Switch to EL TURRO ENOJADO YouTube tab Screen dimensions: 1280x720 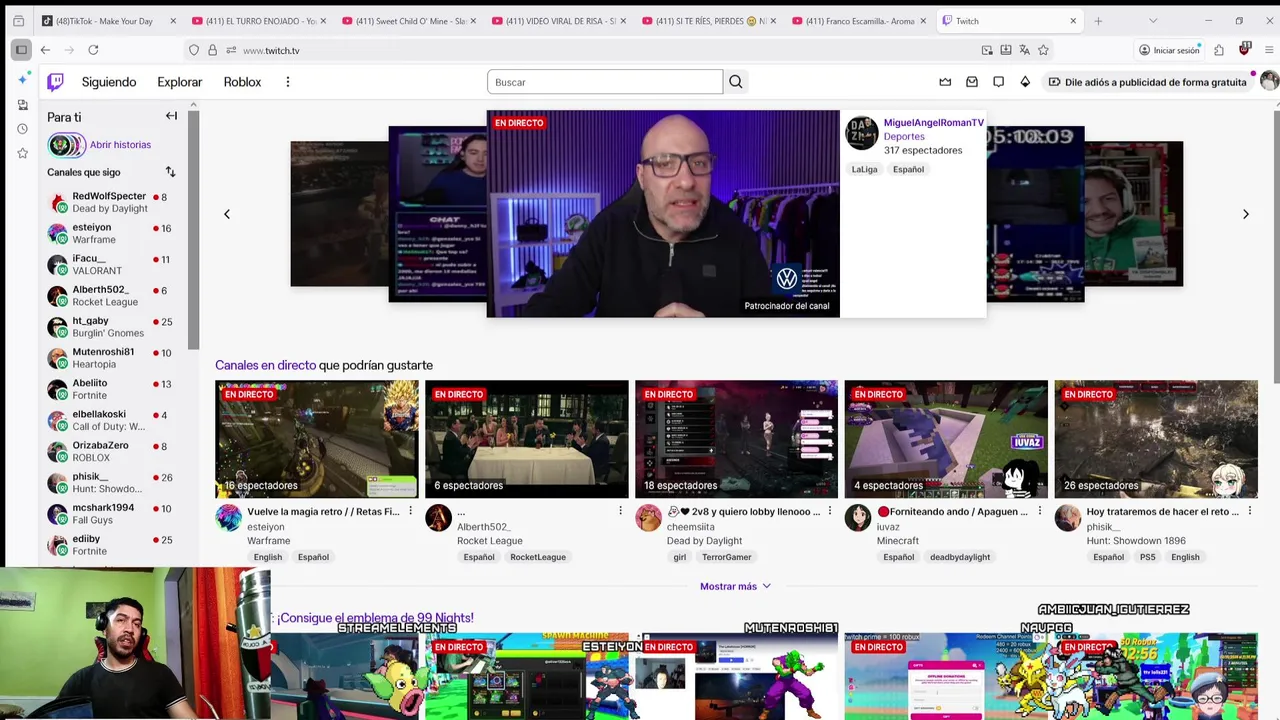[x=258, y=20]
